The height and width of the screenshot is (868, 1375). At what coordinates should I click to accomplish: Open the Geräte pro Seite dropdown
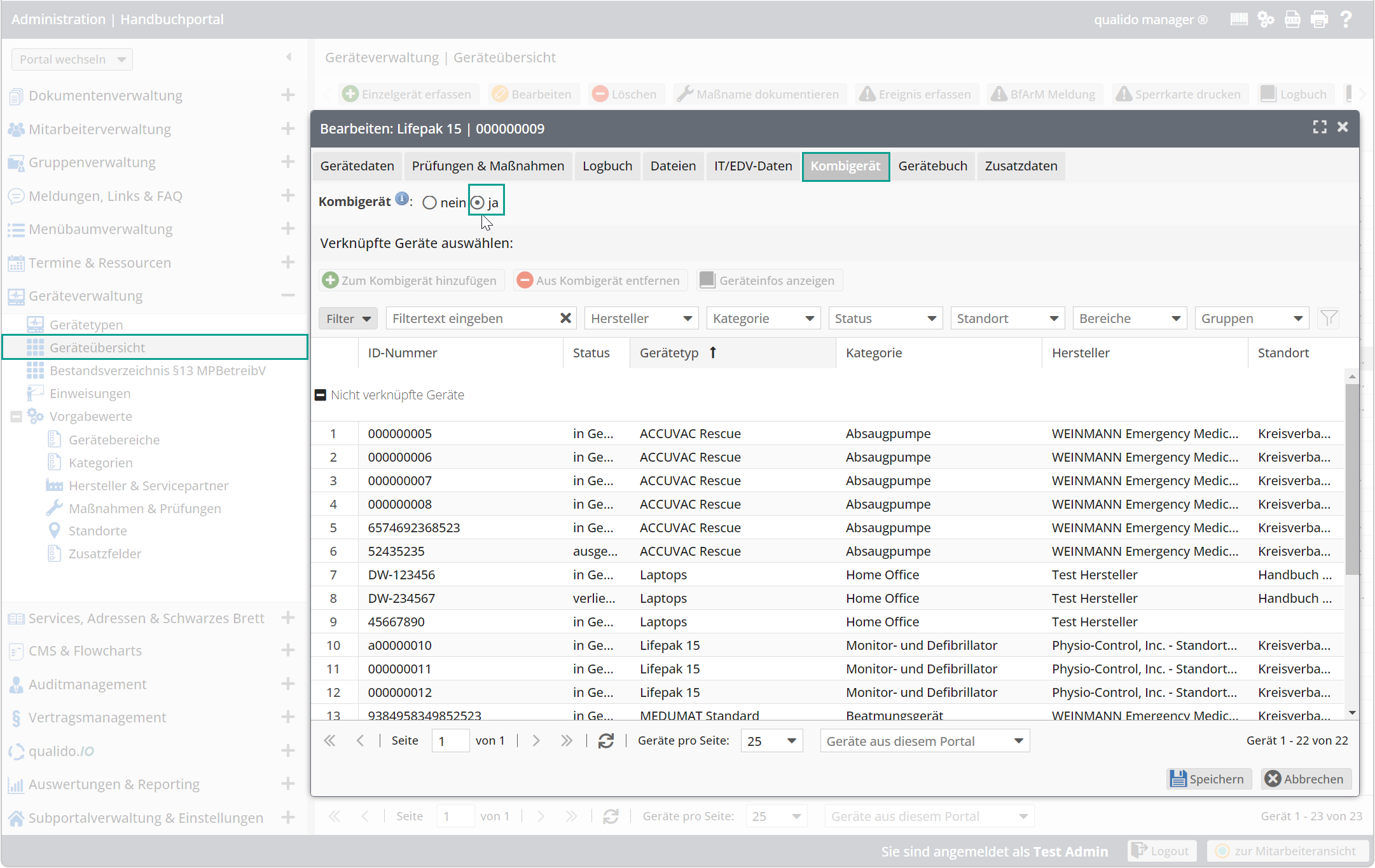pyautogui.click(x=771, y=741)
